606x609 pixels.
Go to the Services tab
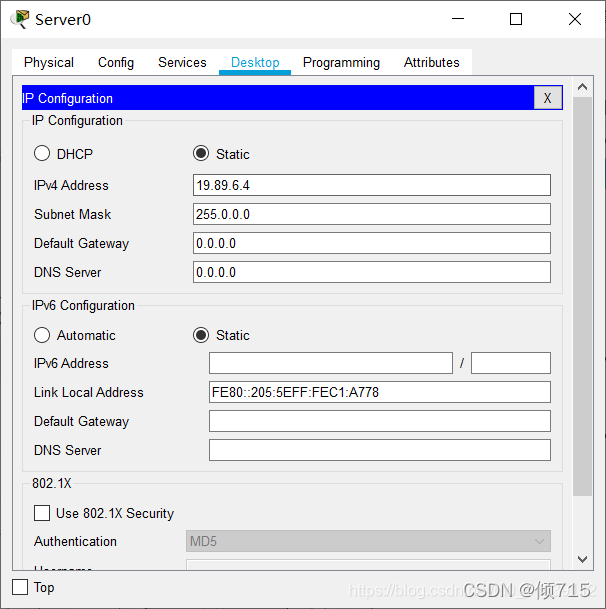pyautogui.click(x=182, y=62)
